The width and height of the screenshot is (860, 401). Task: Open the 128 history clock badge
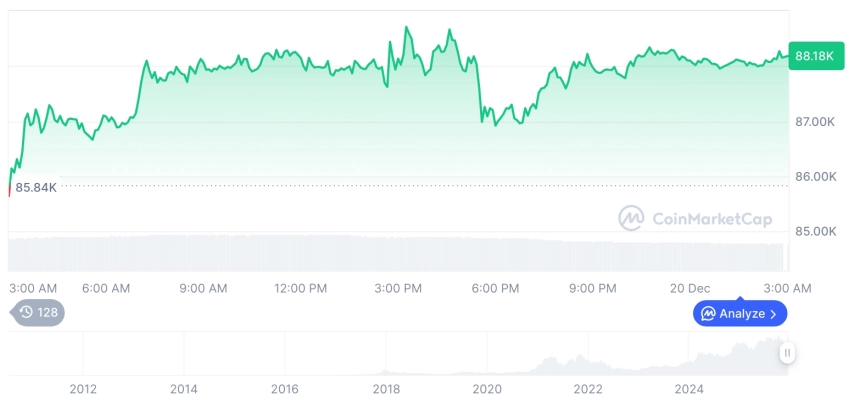(x=39, y=312)
